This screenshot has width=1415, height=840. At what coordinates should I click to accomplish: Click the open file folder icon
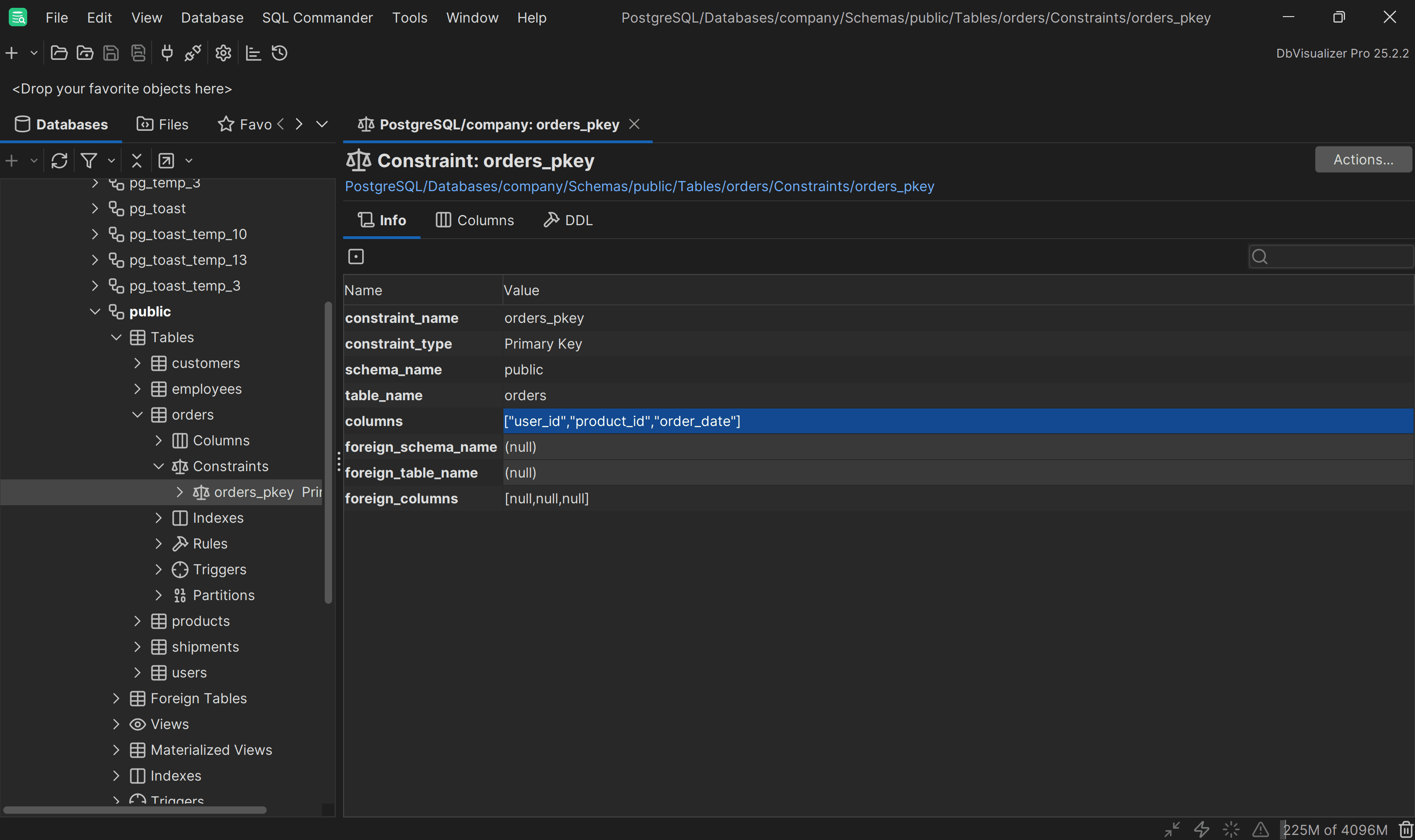click(59, 53)
